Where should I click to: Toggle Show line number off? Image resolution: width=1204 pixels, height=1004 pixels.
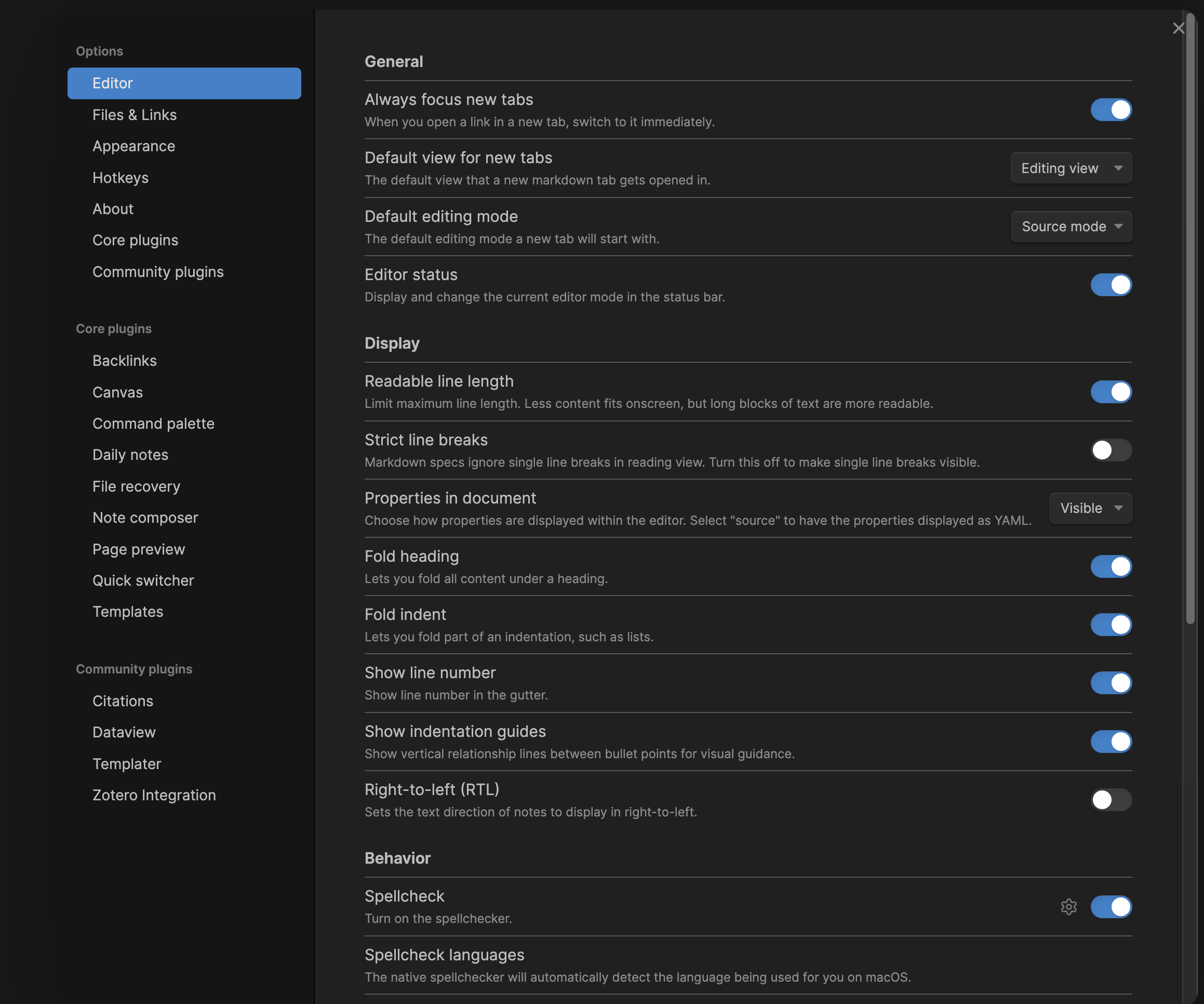point(1111,683)
